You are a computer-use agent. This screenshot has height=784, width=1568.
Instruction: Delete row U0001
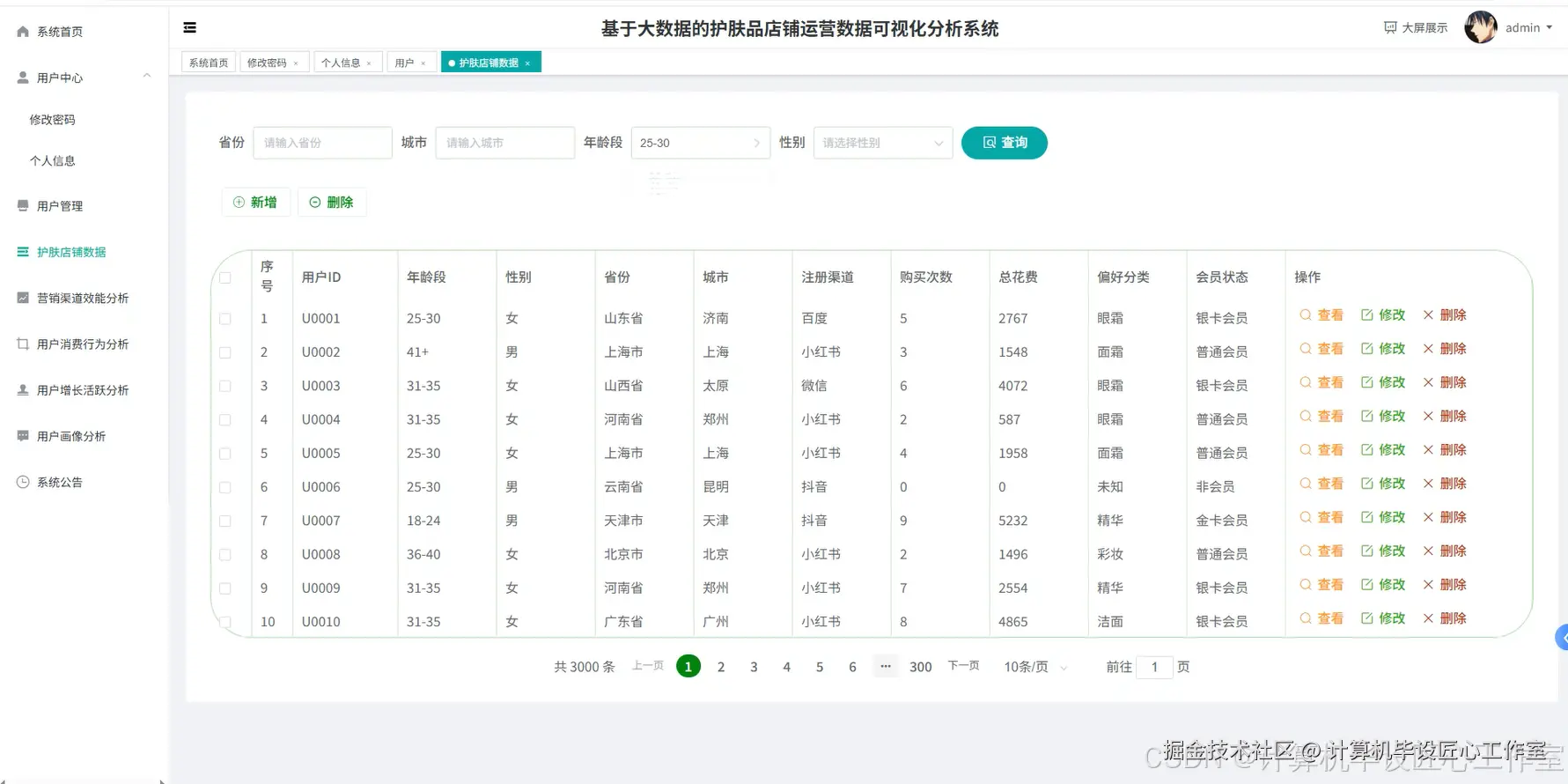click(x=1445, y=315)
